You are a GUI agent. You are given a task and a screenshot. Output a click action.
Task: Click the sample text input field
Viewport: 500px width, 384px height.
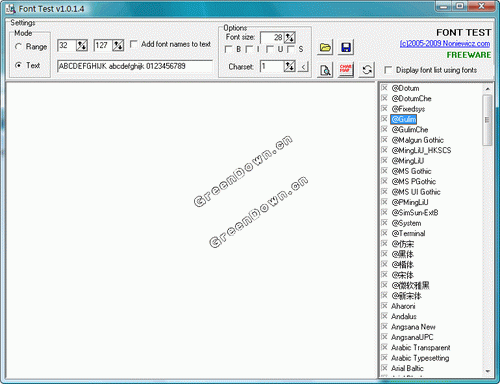[x=135, y=66]
